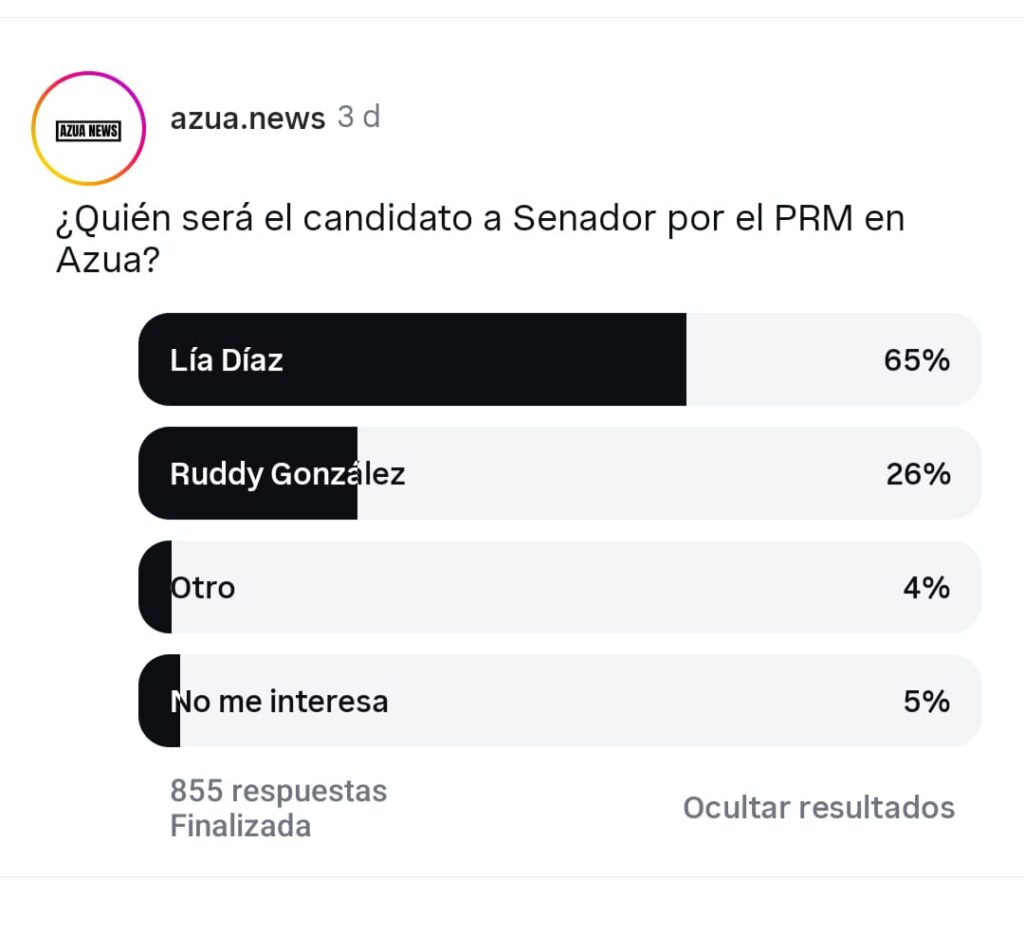
Task: Open the 855 respuestas count
Action: point(278,791)
